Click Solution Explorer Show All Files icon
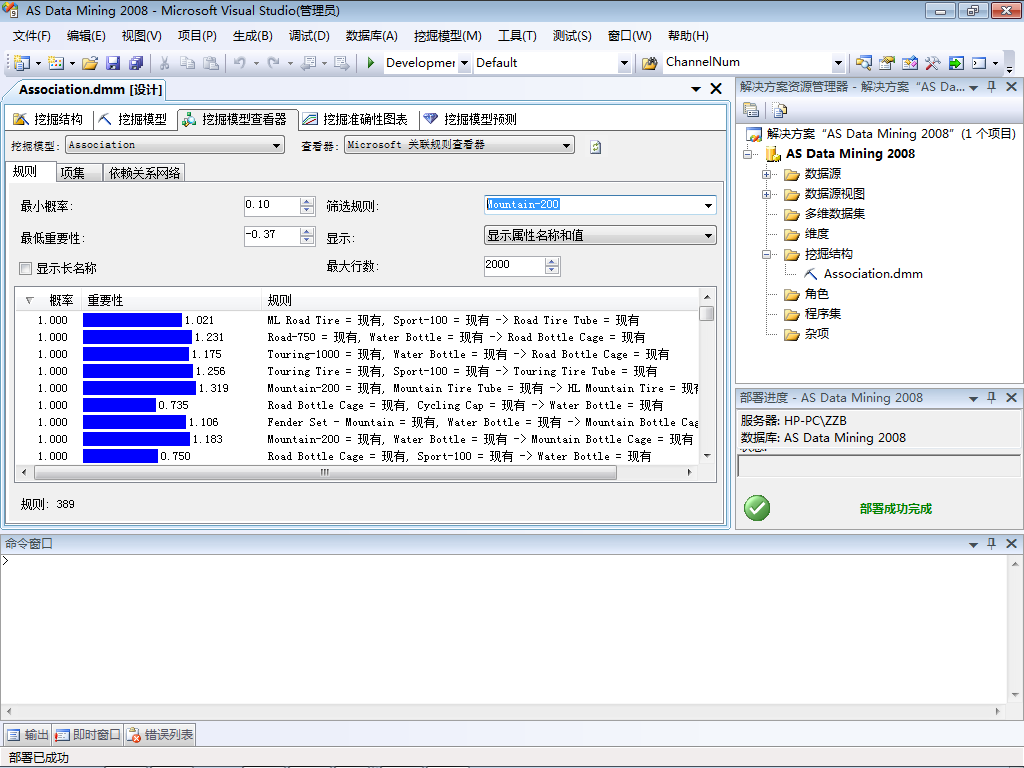 [779, 110]
